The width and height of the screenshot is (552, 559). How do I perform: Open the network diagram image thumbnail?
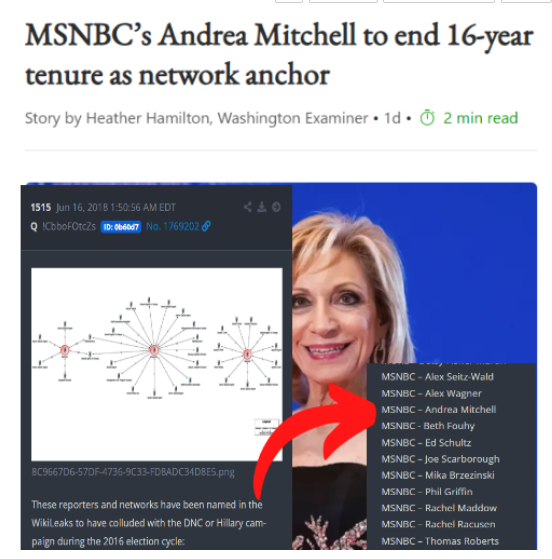click(x=157, y=364)
